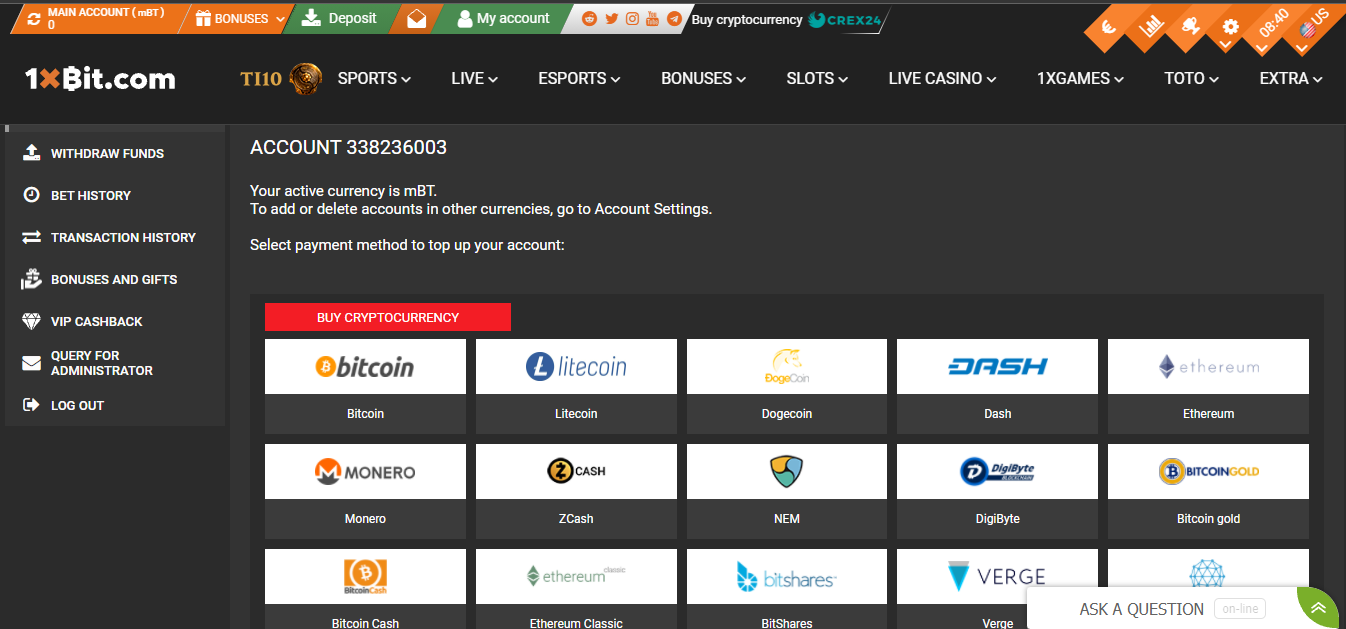
Task: Click the statistics bar chart icon
Action: tap(1152, 27)
